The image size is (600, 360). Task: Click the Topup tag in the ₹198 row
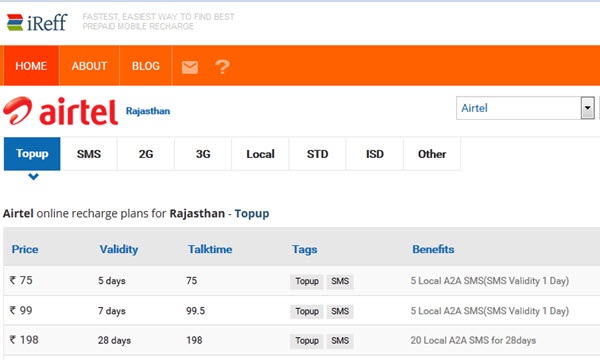pyautogui.click(x=307, y=340)
